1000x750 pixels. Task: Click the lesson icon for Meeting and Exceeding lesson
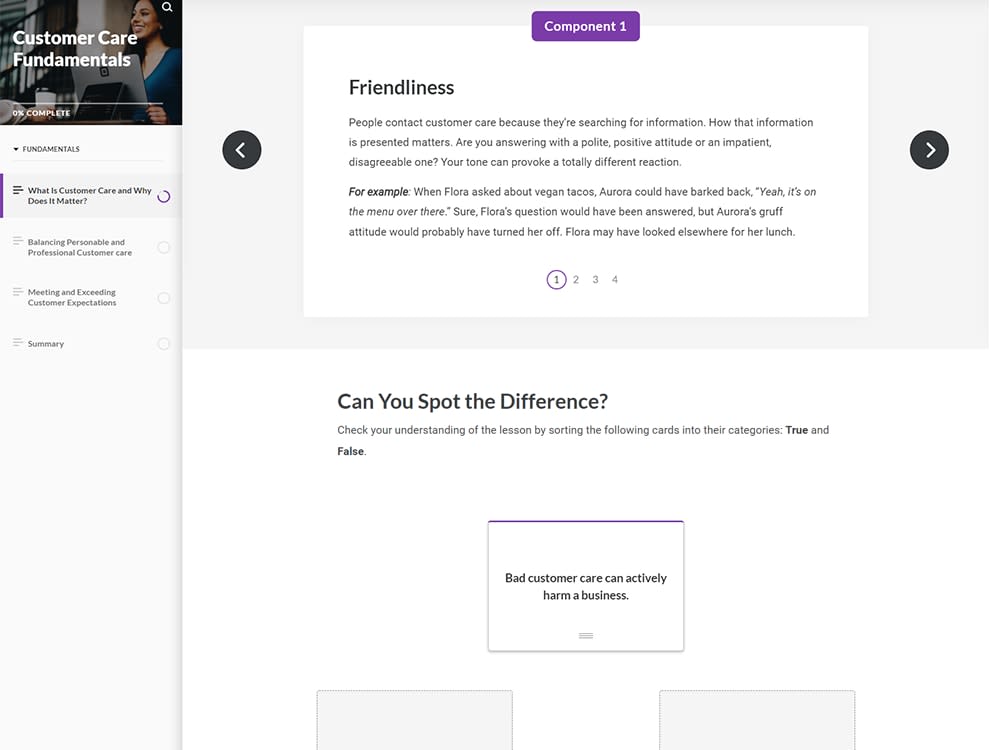pos(17,292)
